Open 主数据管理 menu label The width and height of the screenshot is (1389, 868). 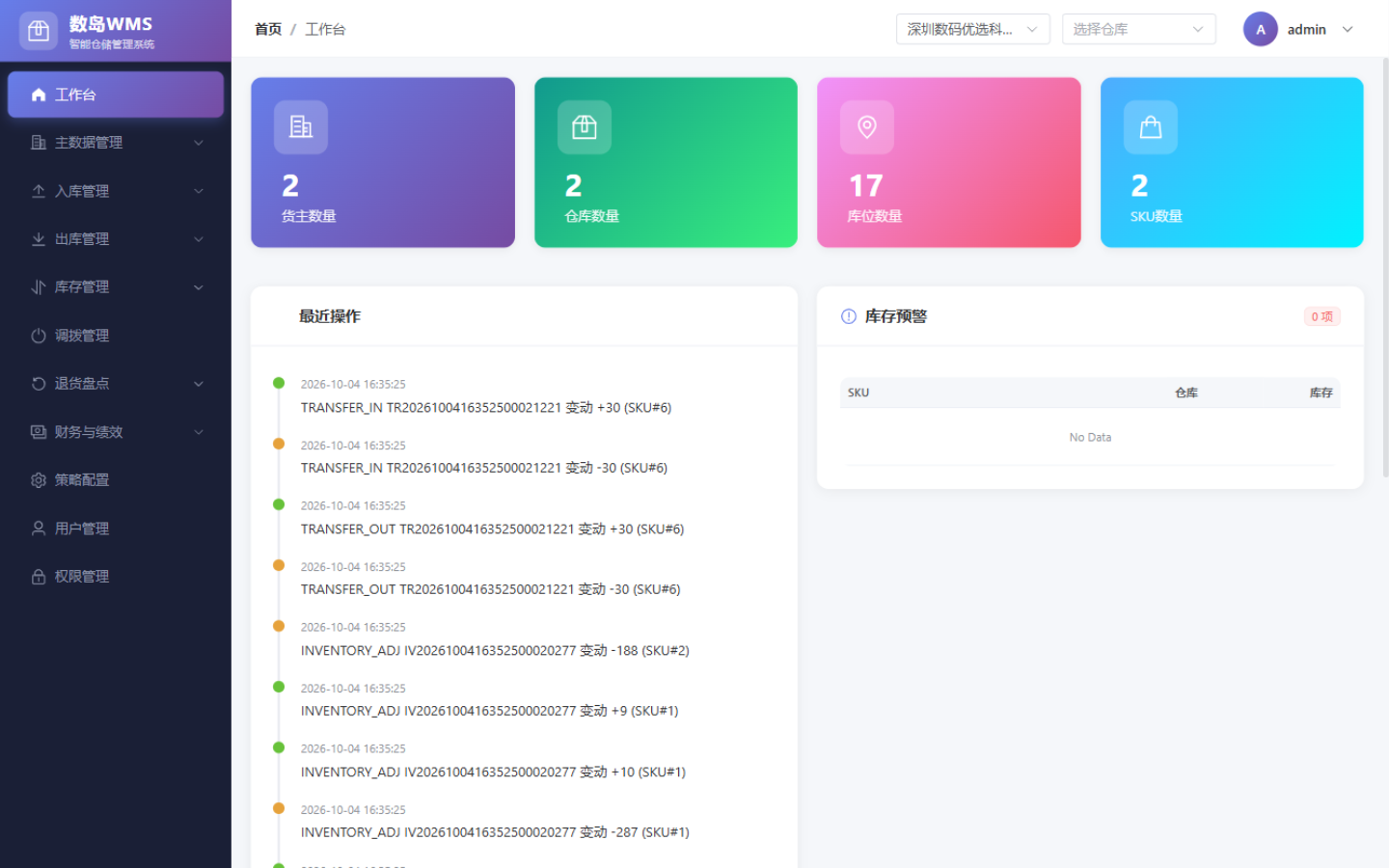89,143
